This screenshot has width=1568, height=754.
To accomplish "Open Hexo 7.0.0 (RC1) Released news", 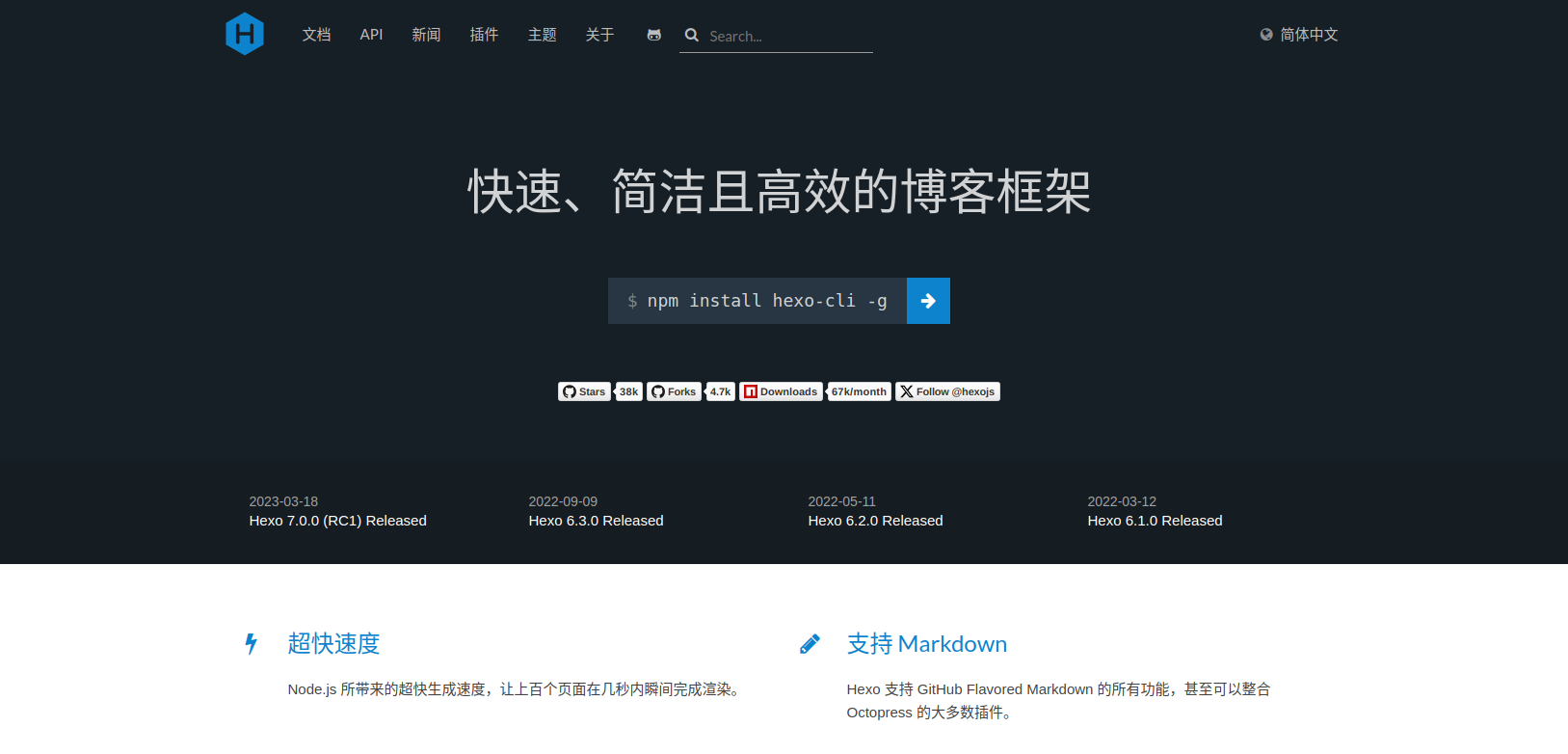I will pos(337,521).
